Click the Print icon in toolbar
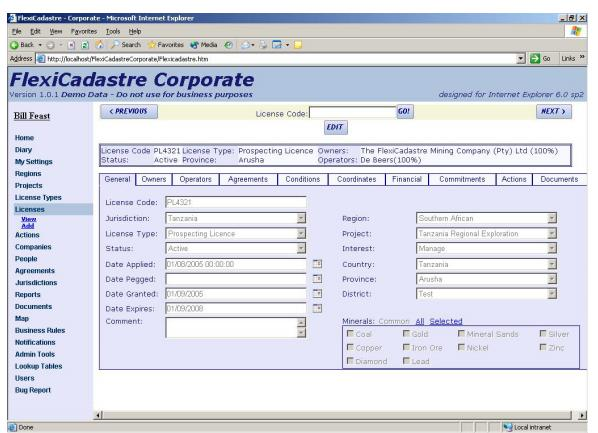 click(x=263, y=45)
